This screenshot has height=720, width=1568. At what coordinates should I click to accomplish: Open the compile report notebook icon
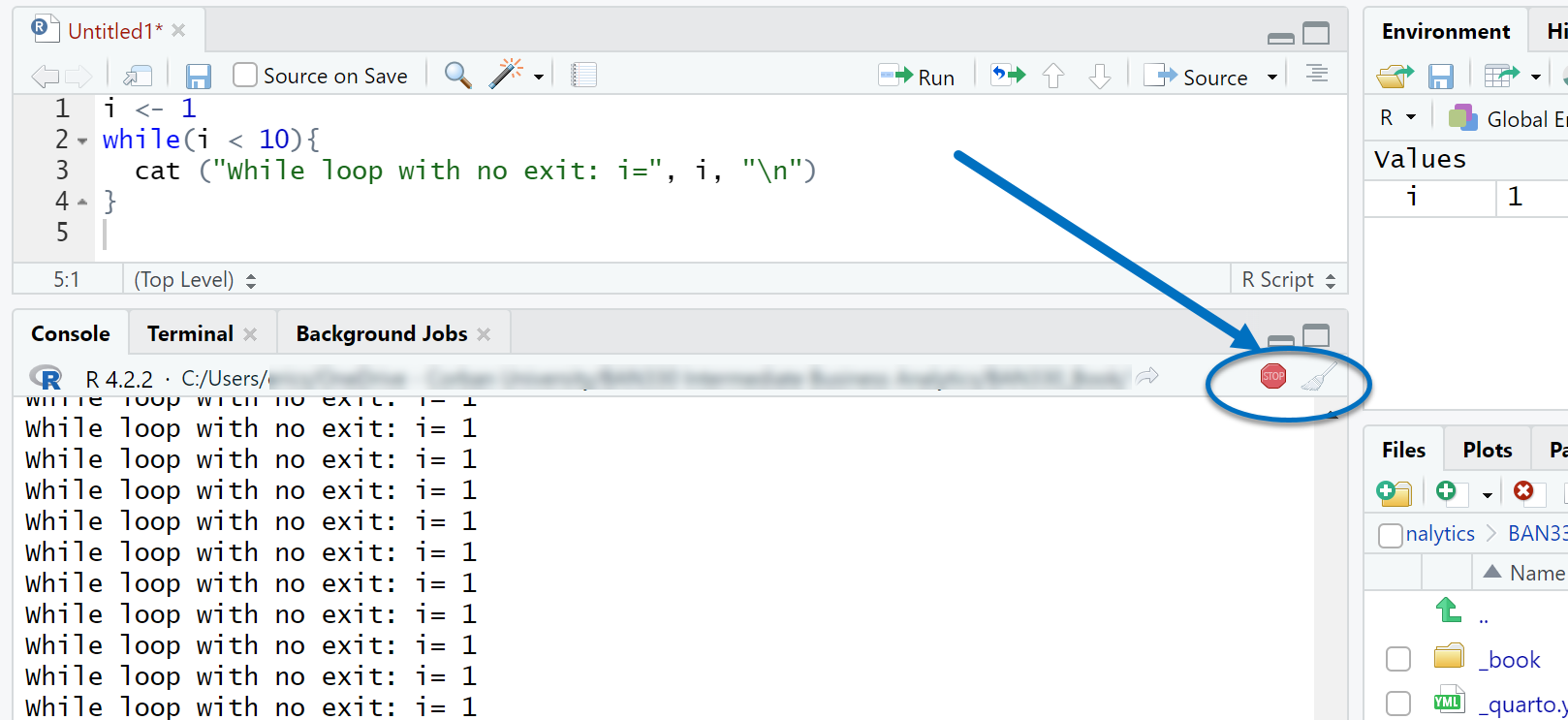pos(583,76)
